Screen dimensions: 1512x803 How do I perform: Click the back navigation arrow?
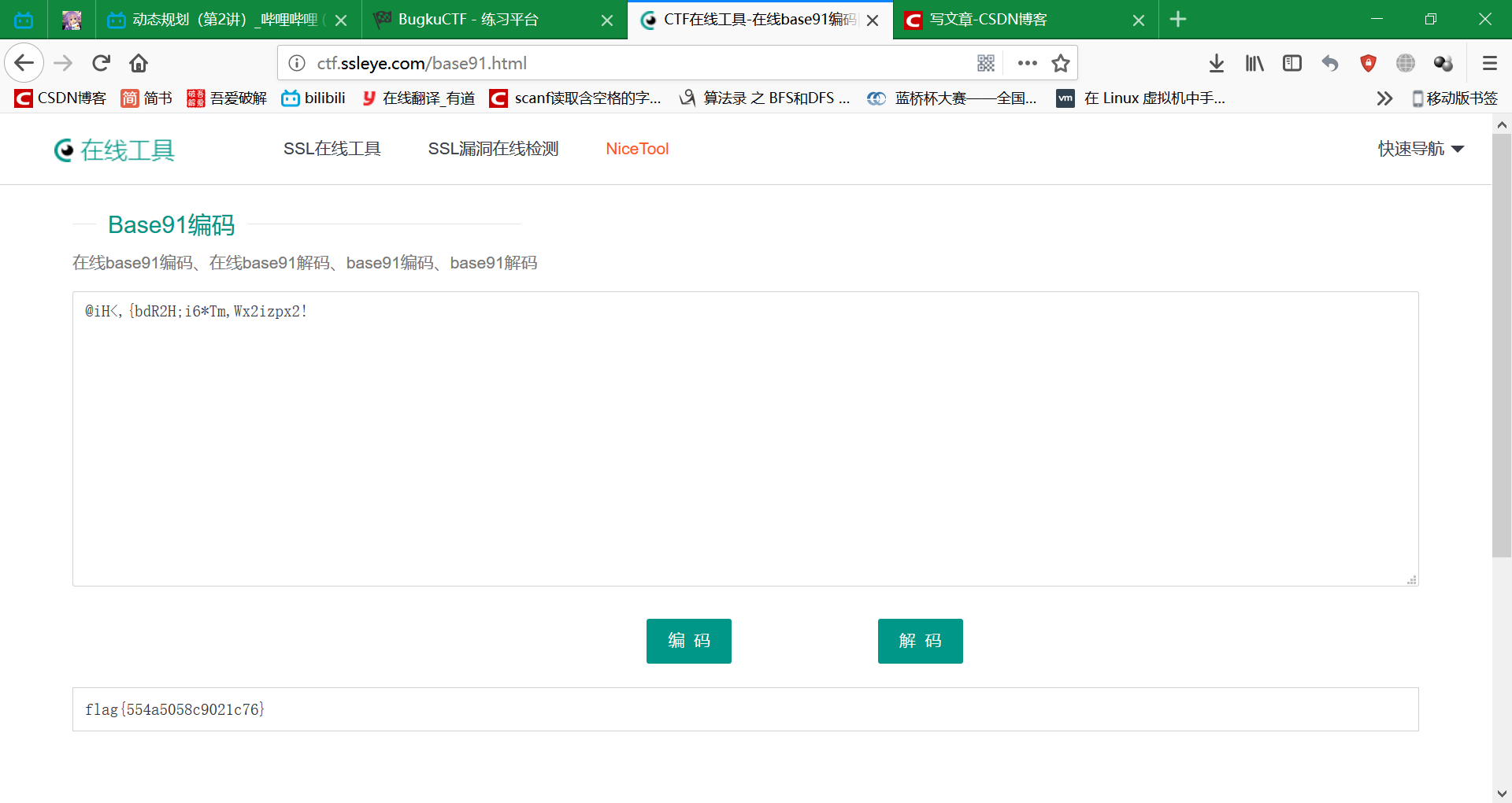coord(24,63)
